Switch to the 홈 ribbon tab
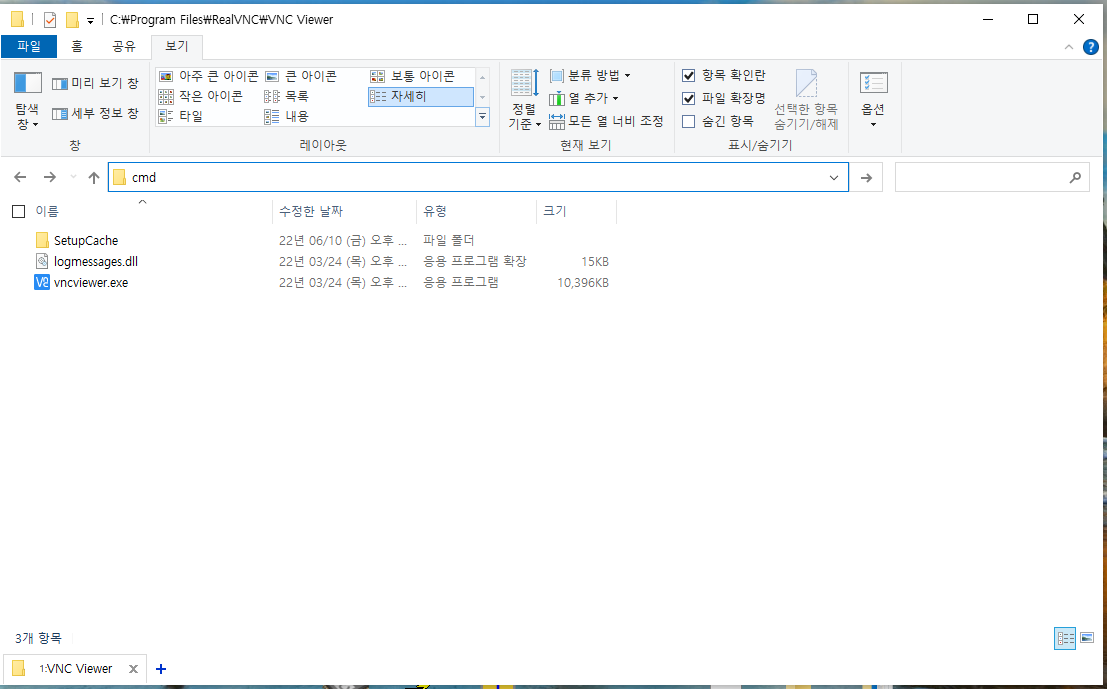The height and width of the screenshot is (689, 1107). (x=76, y=47)
